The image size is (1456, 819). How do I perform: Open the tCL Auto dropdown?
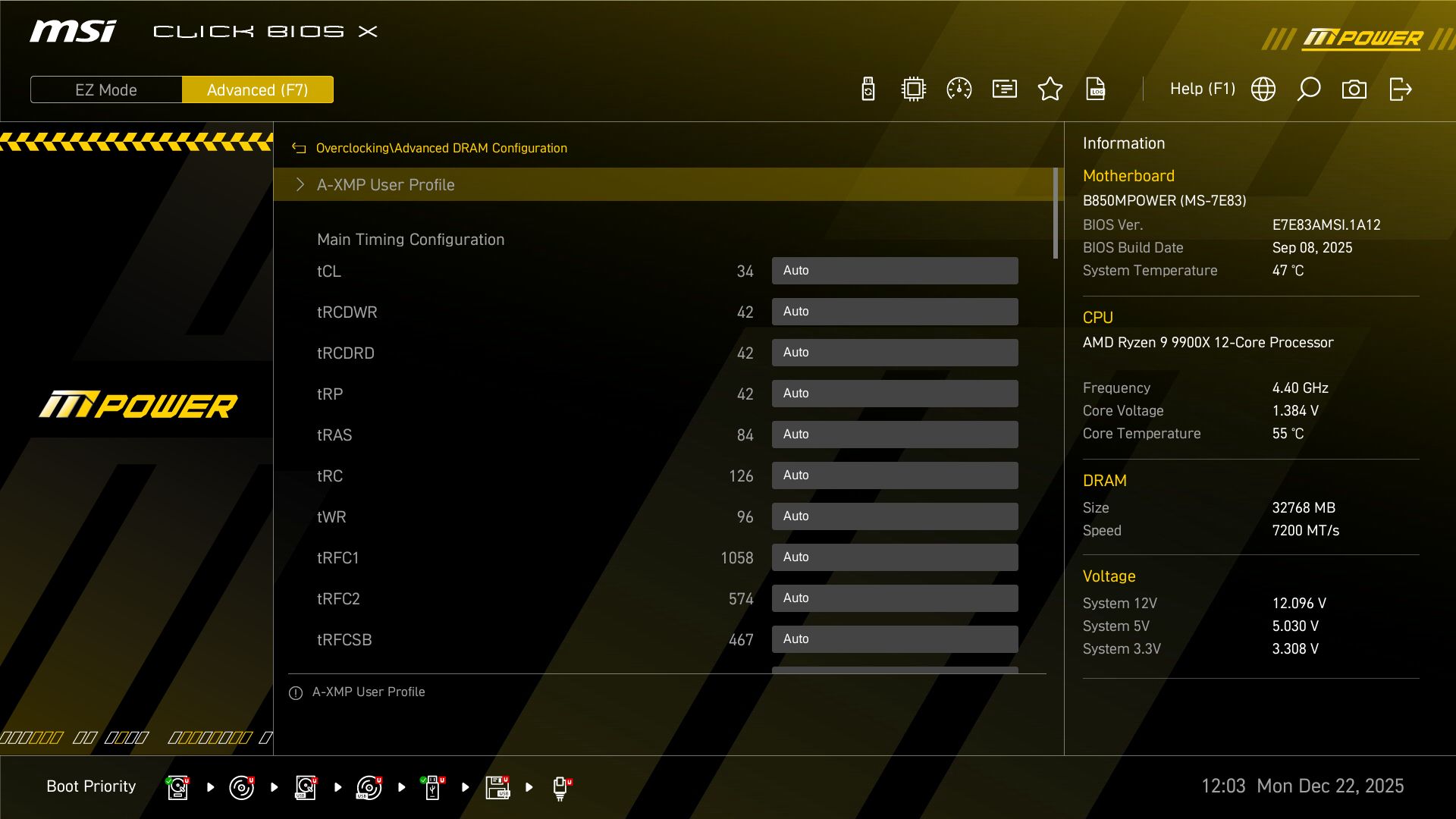[895, 270]
